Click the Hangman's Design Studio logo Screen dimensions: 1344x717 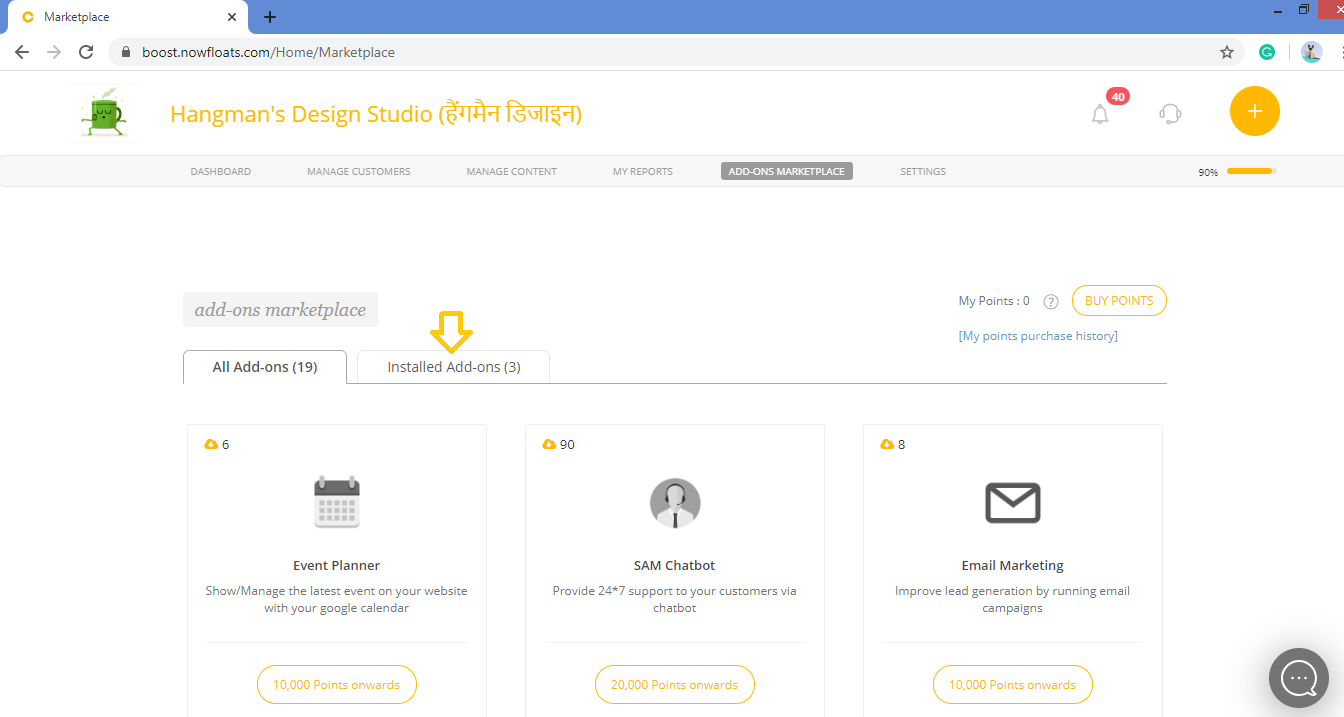(104, 112)
